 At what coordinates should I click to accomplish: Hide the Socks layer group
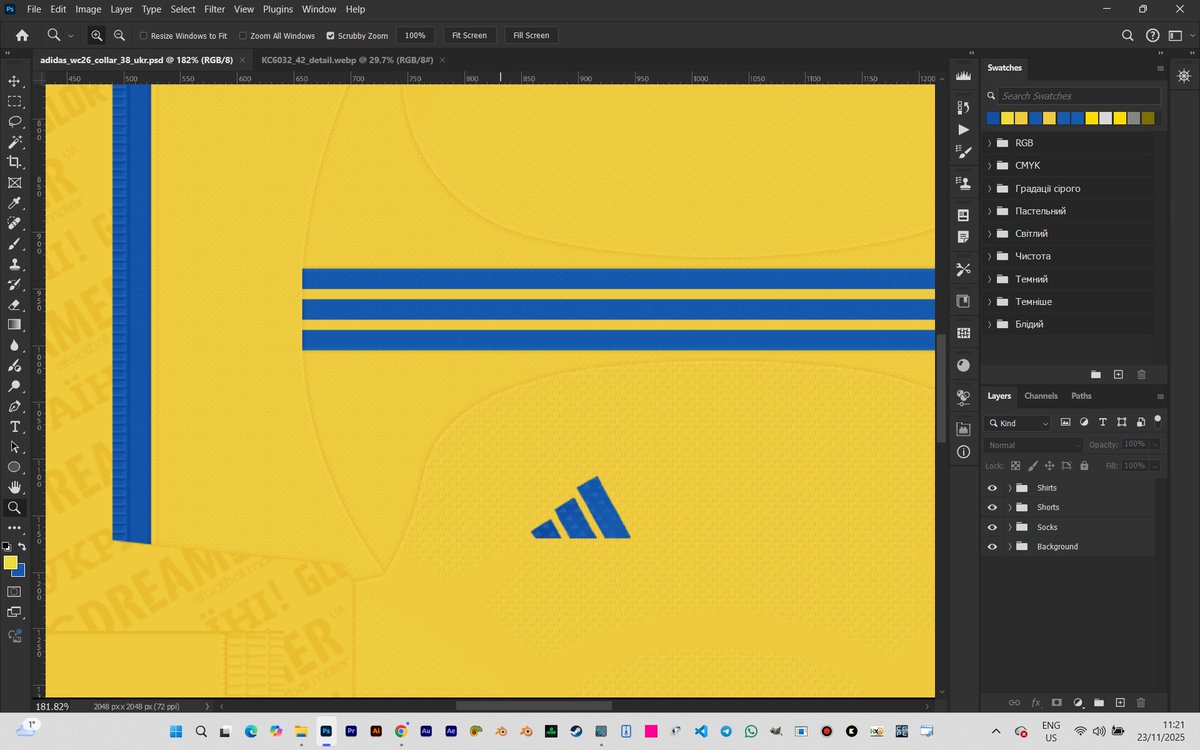(992, 527)
